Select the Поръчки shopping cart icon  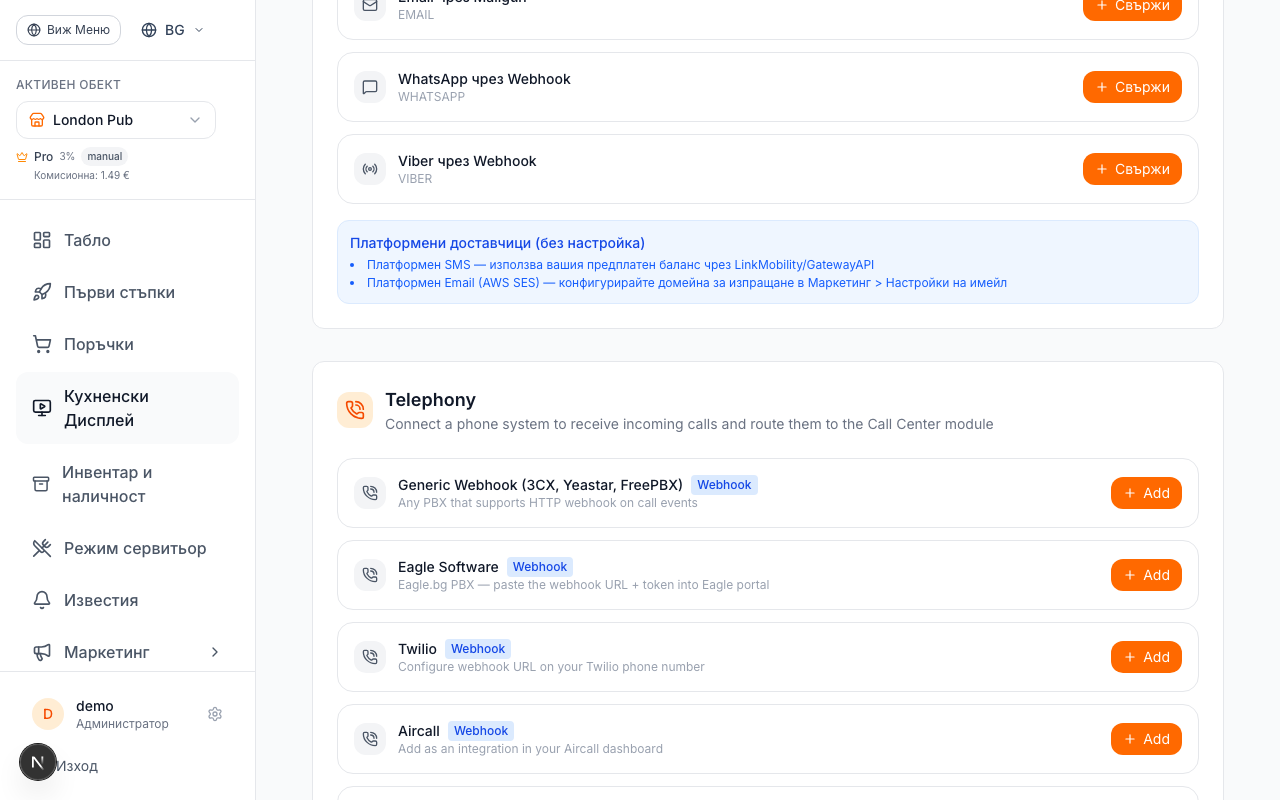(41, 344)
